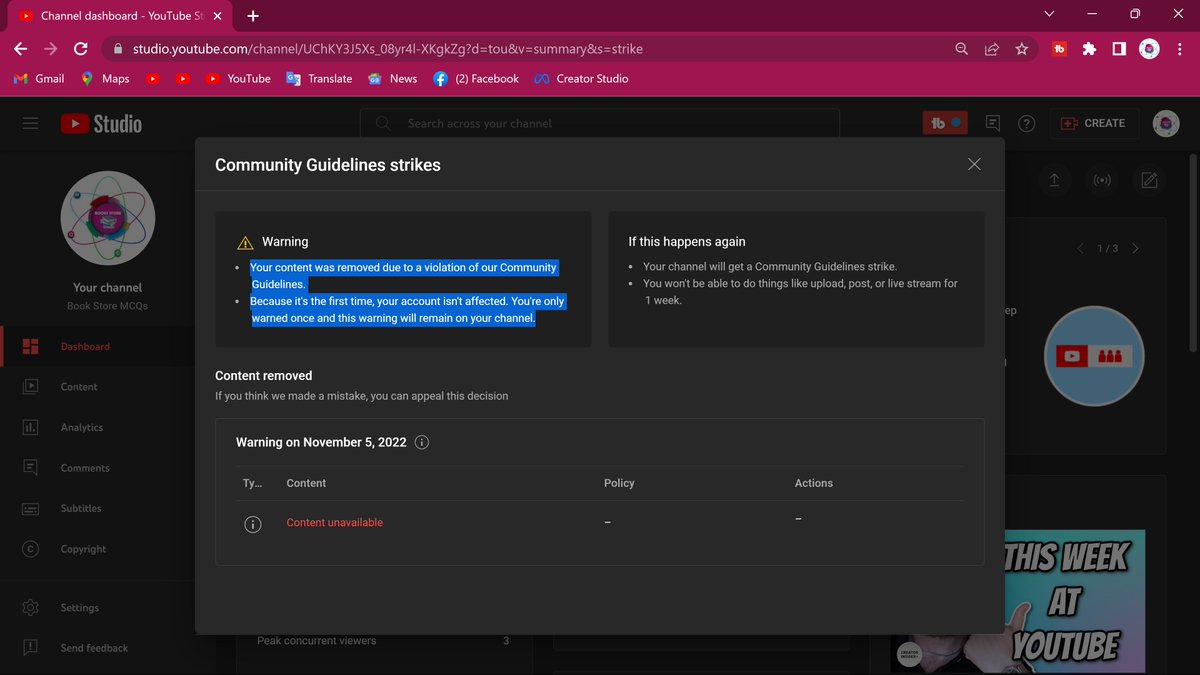The height and width of the screenshot is (675, 1200).
Task: Click the warning triangle icon
Action: pyautogui.click(x=245, y=242)
